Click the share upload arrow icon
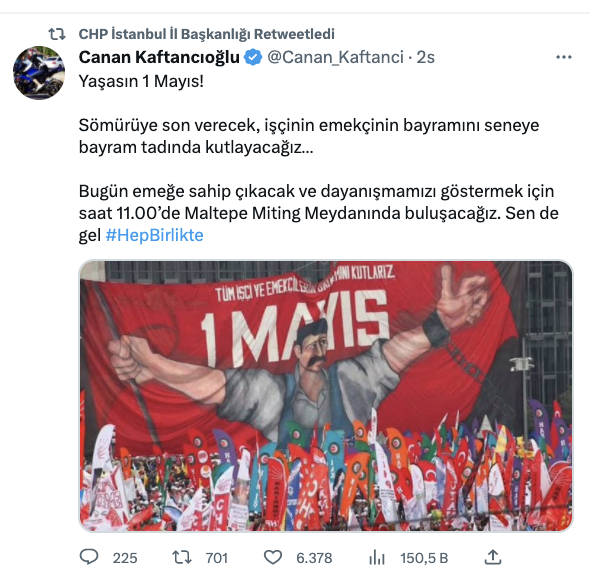Image resolution: width=590 pixels, height=578 pixels. click(493, 557)
